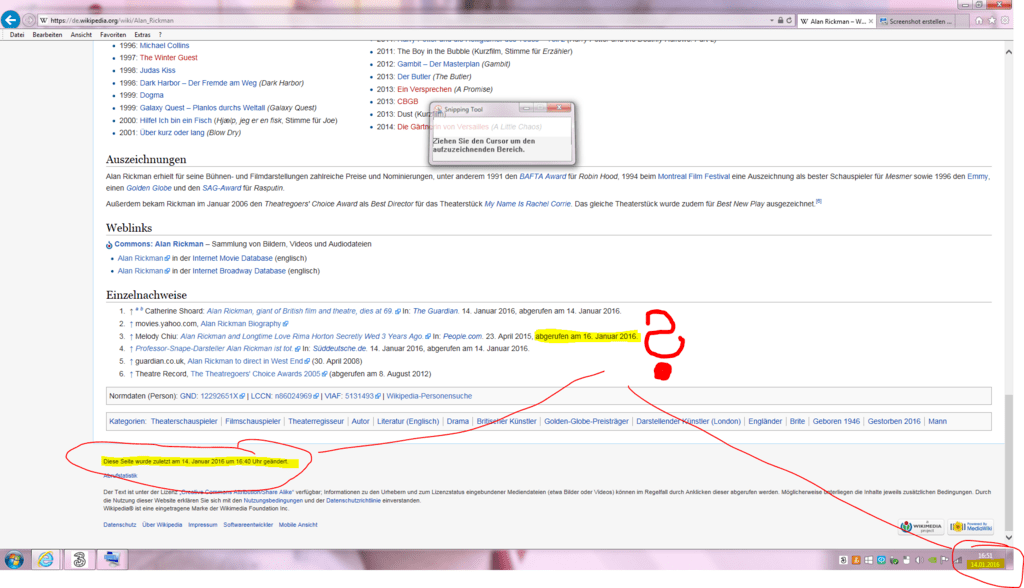Go back with the blue back arrow

10,20
